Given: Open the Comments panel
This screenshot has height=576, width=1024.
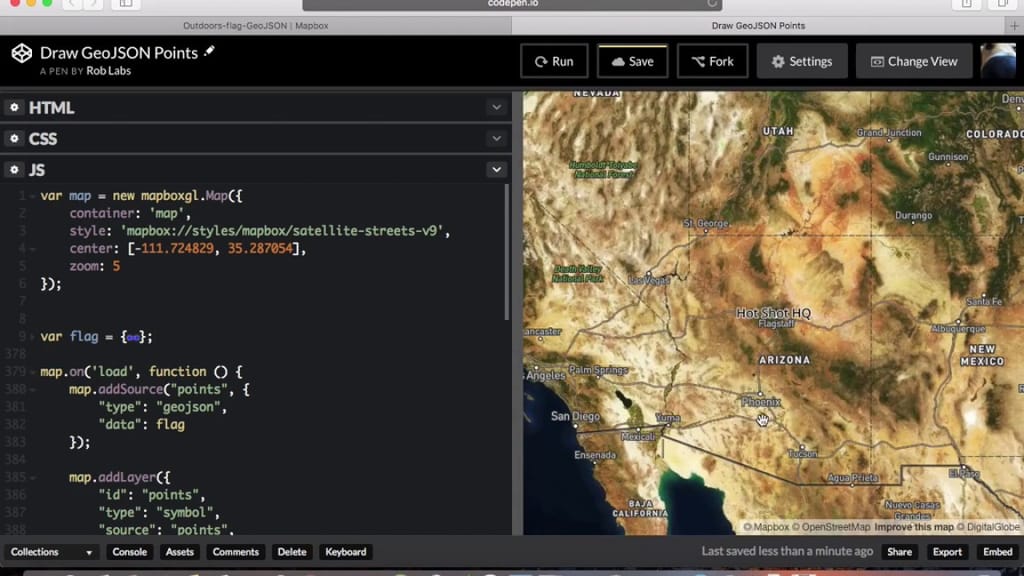Looking at the screenshot, I should tap(236, 552).
